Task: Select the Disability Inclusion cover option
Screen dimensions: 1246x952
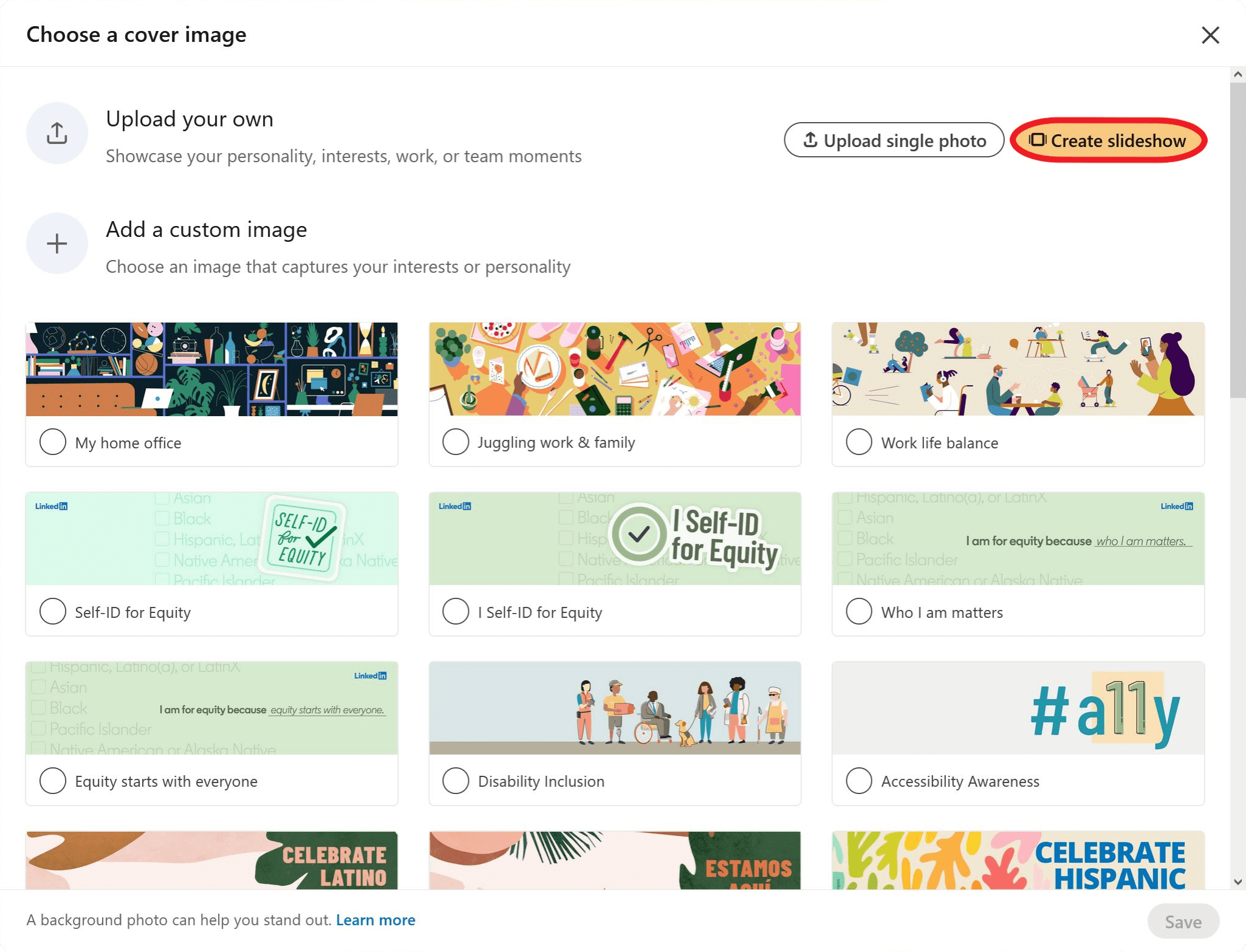Action: pyautogui.click(x=455, y=781)
